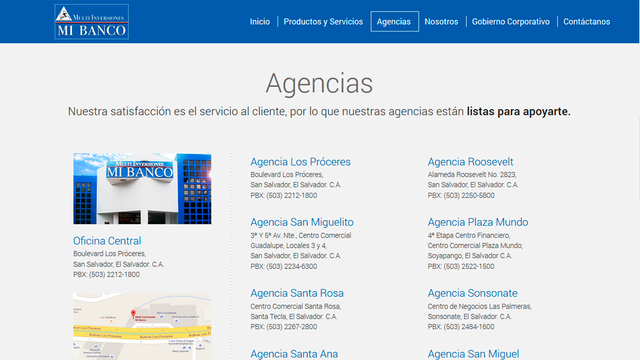640x360 pixels.
Task: Select the Agencia Plaza Mundo heading
Action: point(478,222)
